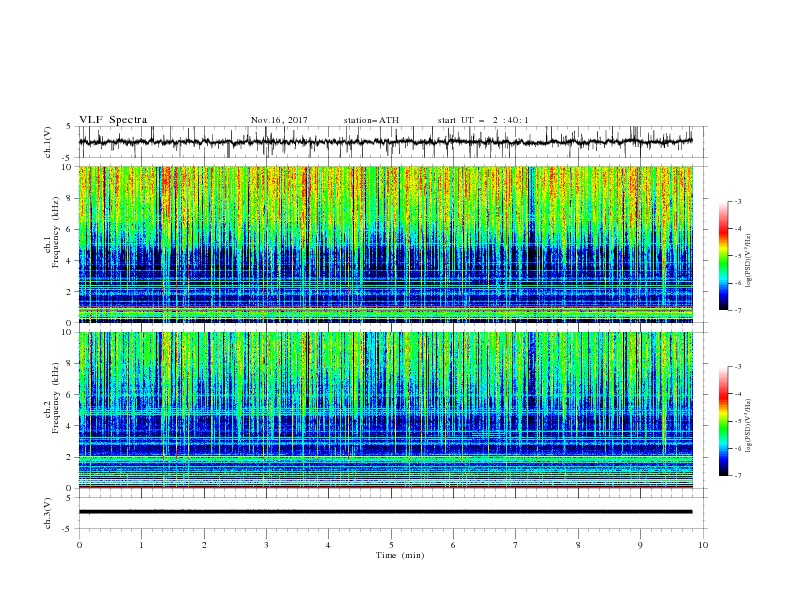
Task: Click the "-3" tick on the ch.1 colorbar
Action: (738, 201)
